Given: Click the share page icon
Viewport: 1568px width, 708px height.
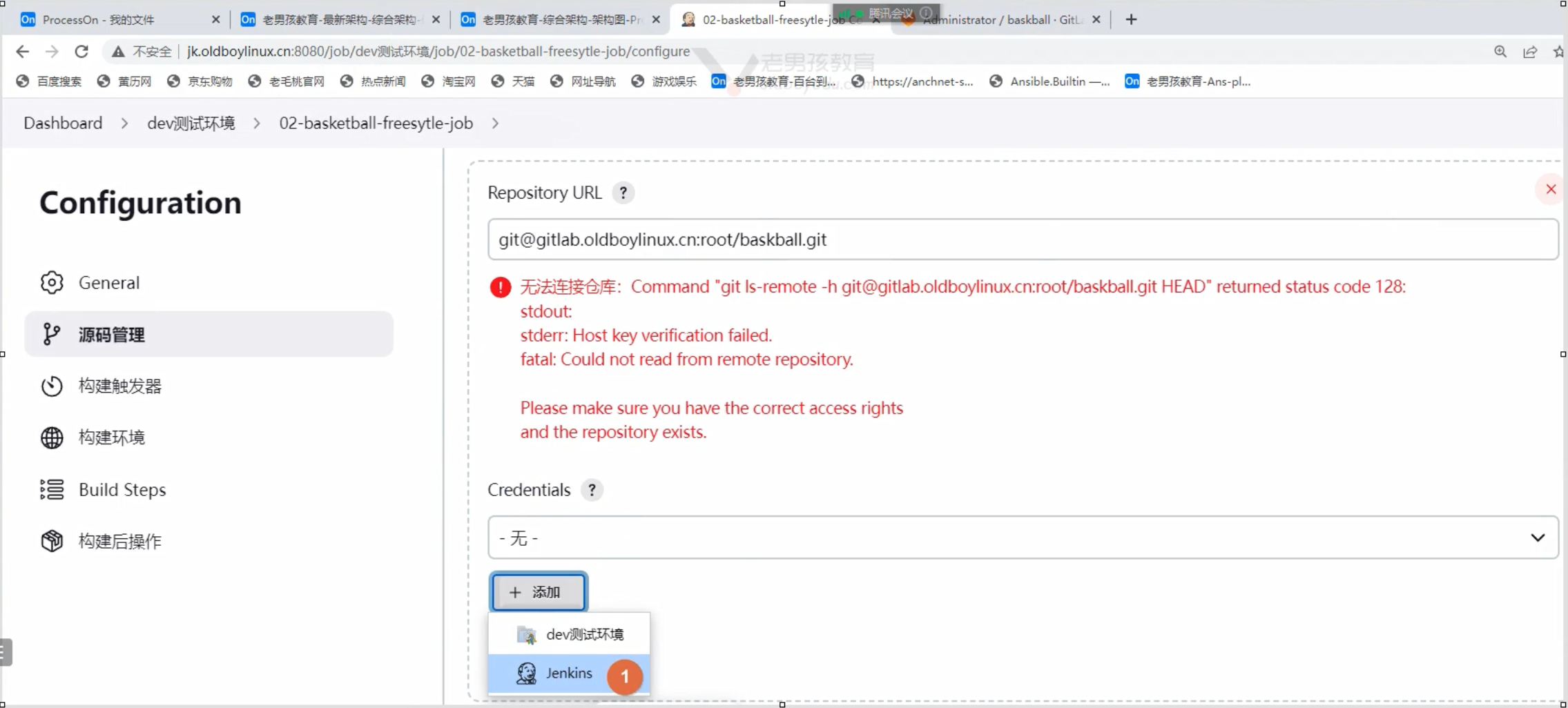Looking at the screenshot, I should 1530,52.
